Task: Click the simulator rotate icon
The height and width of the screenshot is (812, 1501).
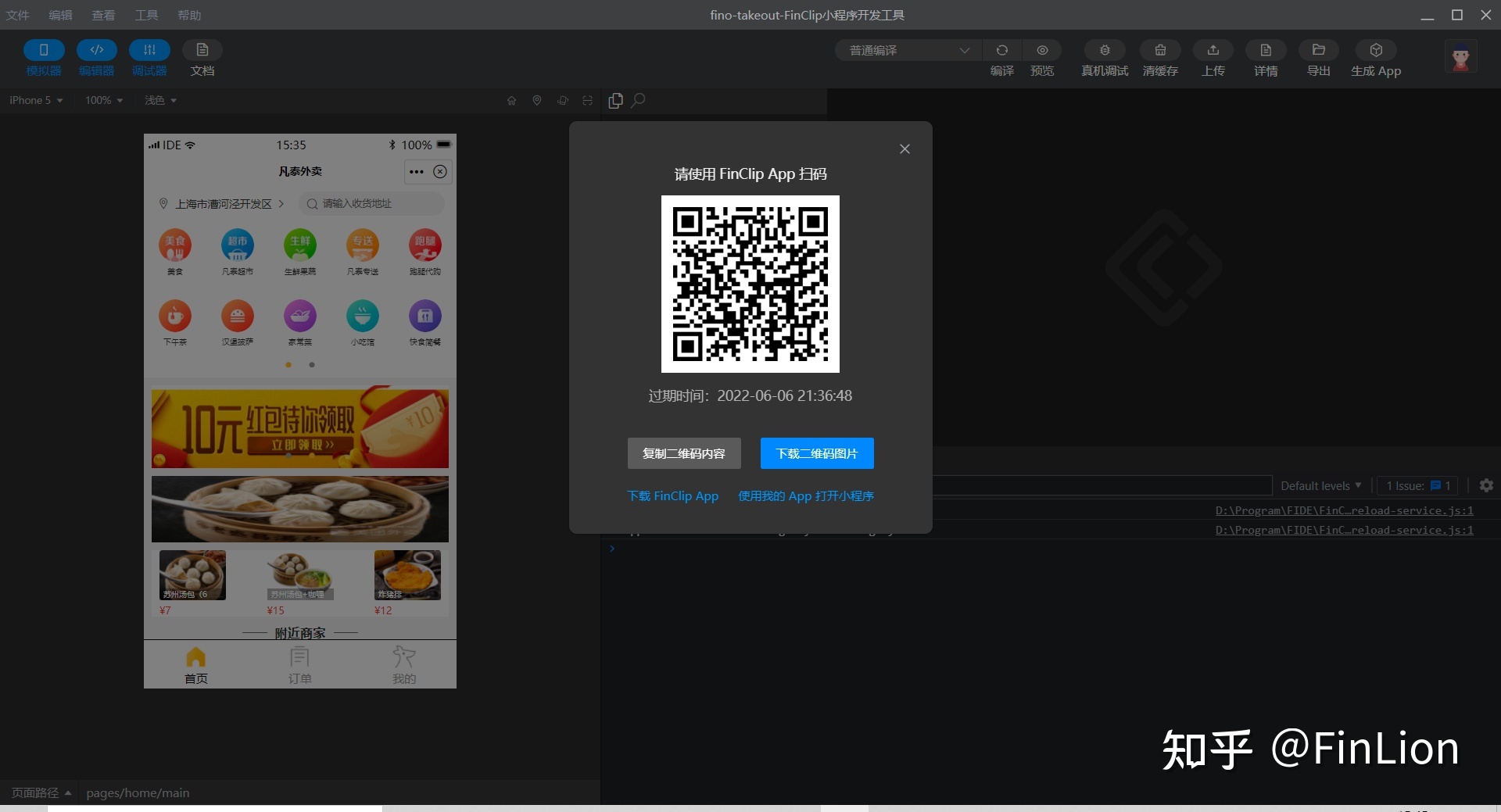Action: pyautogui.click(x=563, y=100)
